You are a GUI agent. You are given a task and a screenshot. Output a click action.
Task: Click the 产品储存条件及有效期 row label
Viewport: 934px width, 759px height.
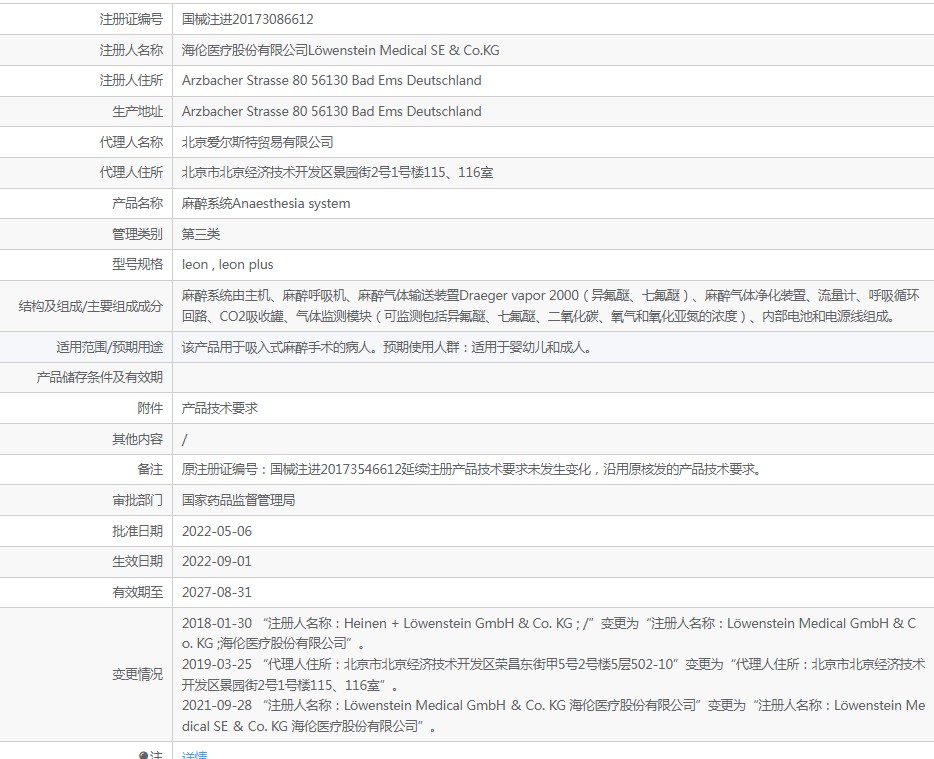[x=99, y=377]
